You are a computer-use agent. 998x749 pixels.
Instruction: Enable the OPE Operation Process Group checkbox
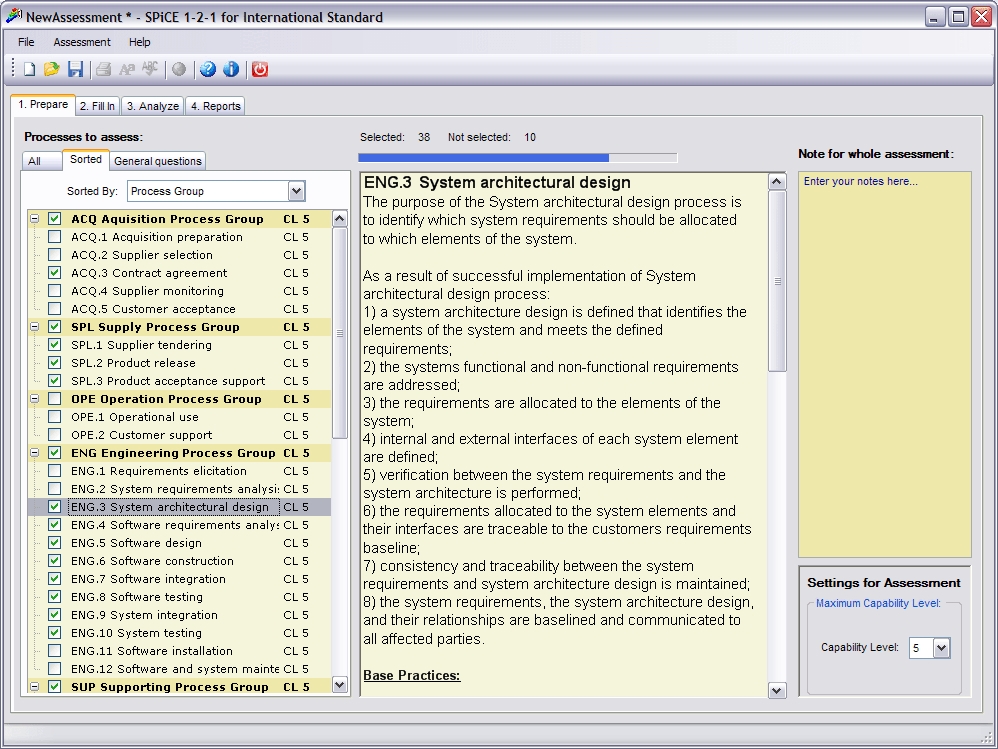click(x=55, y=399)
